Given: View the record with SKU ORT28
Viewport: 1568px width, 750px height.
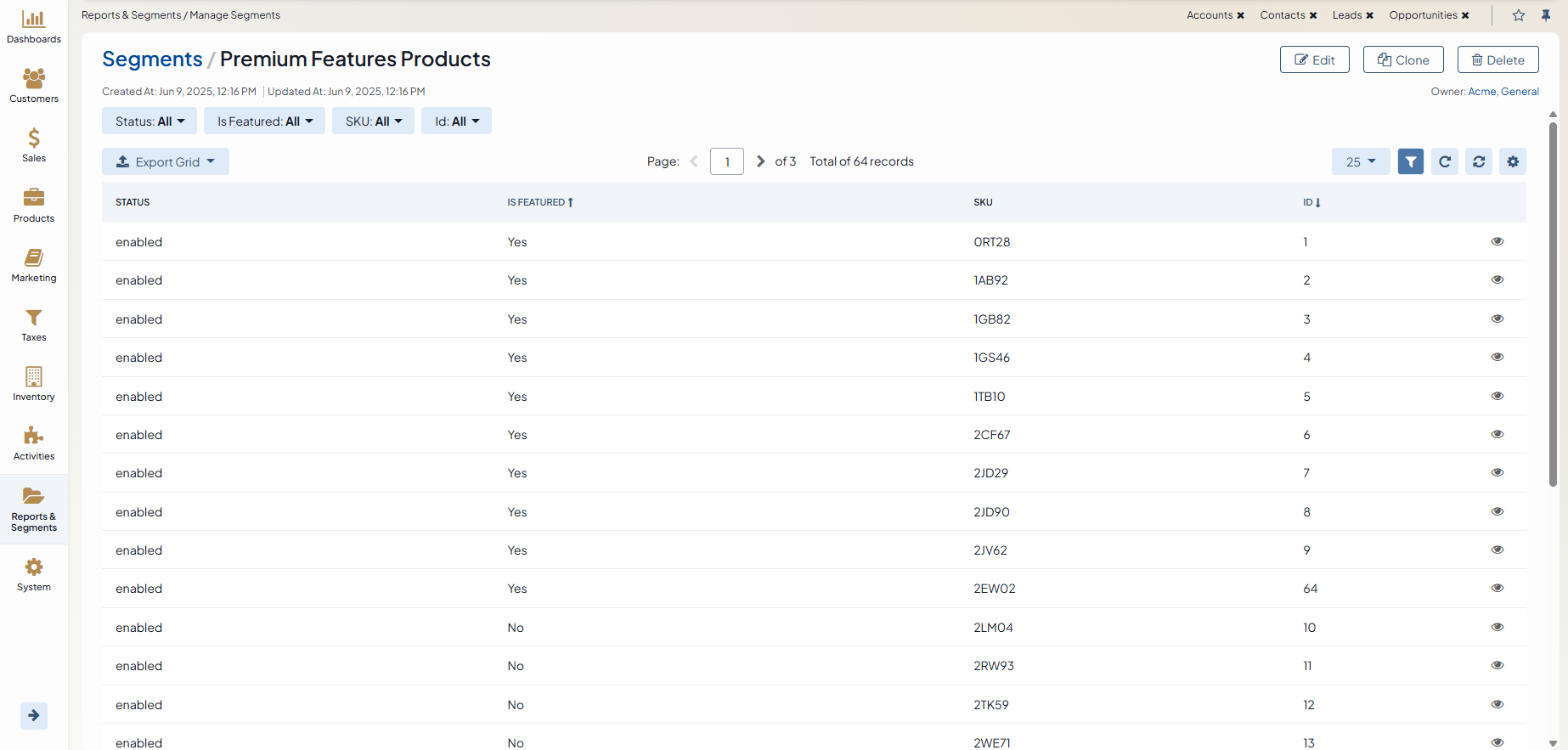Looking at the screenshot, I should coord(1497,241).
